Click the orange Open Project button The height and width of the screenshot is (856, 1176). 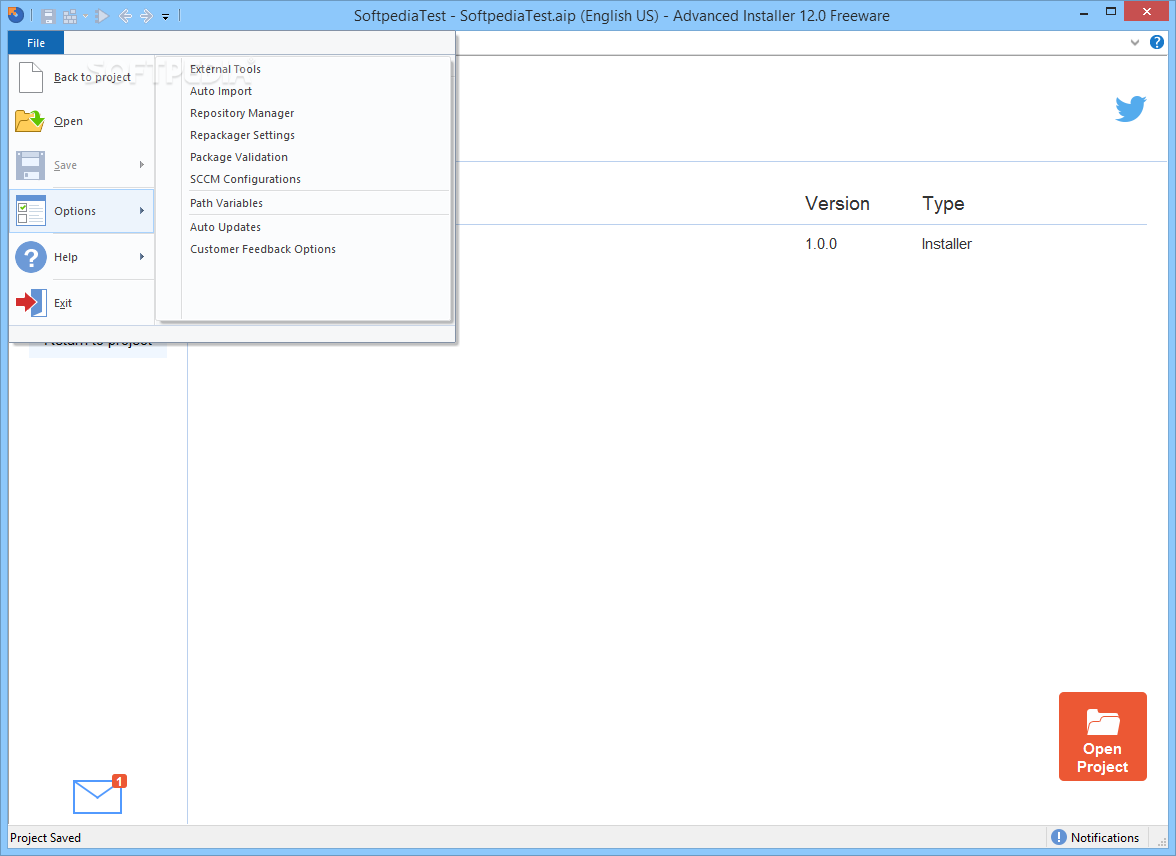point(1102,736)
